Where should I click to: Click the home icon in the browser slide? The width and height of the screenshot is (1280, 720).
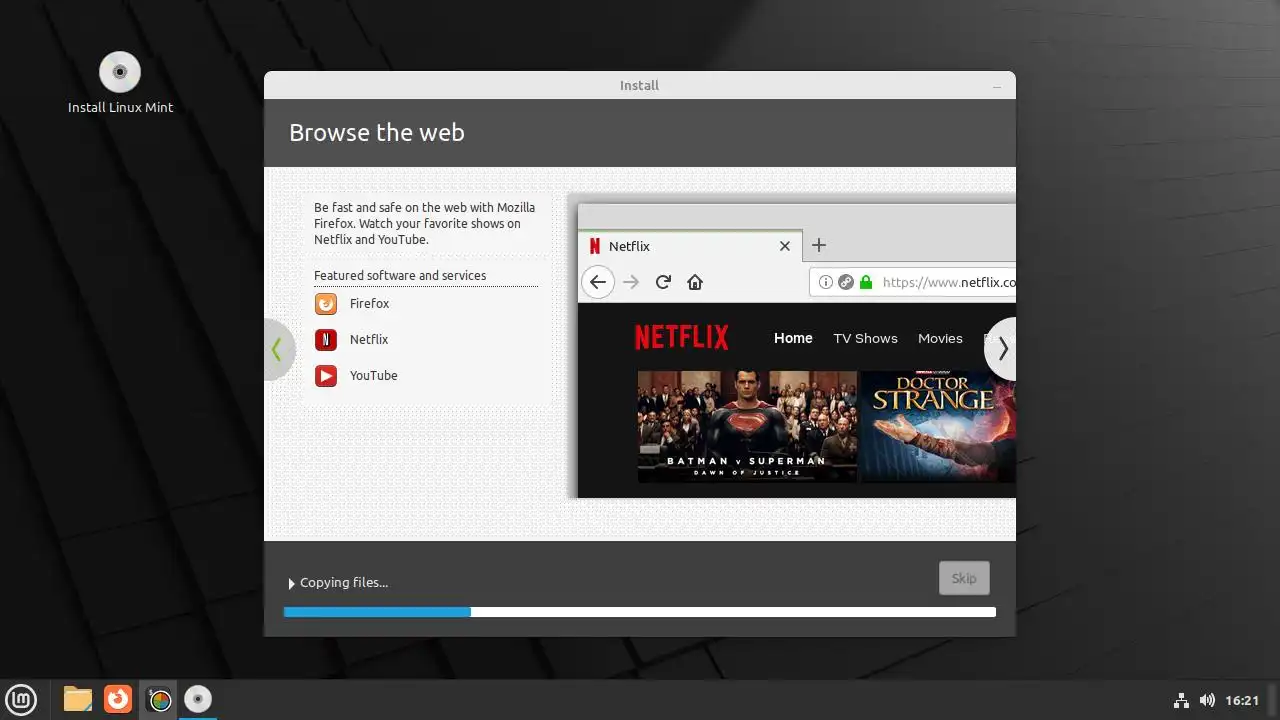tap(695, 282)
